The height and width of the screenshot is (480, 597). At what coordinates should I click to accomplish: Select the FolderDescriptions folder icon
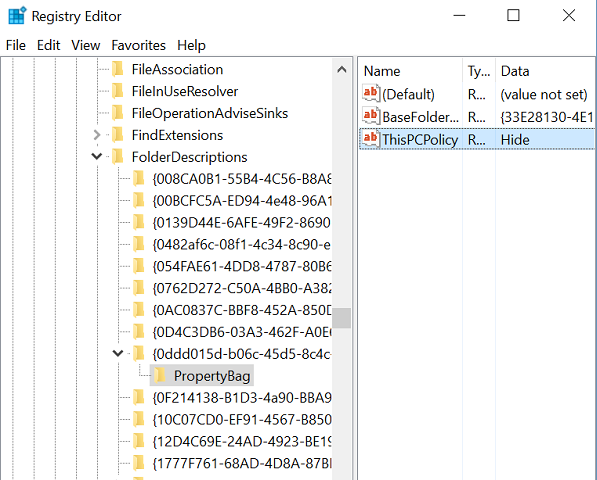coord(118,157)
